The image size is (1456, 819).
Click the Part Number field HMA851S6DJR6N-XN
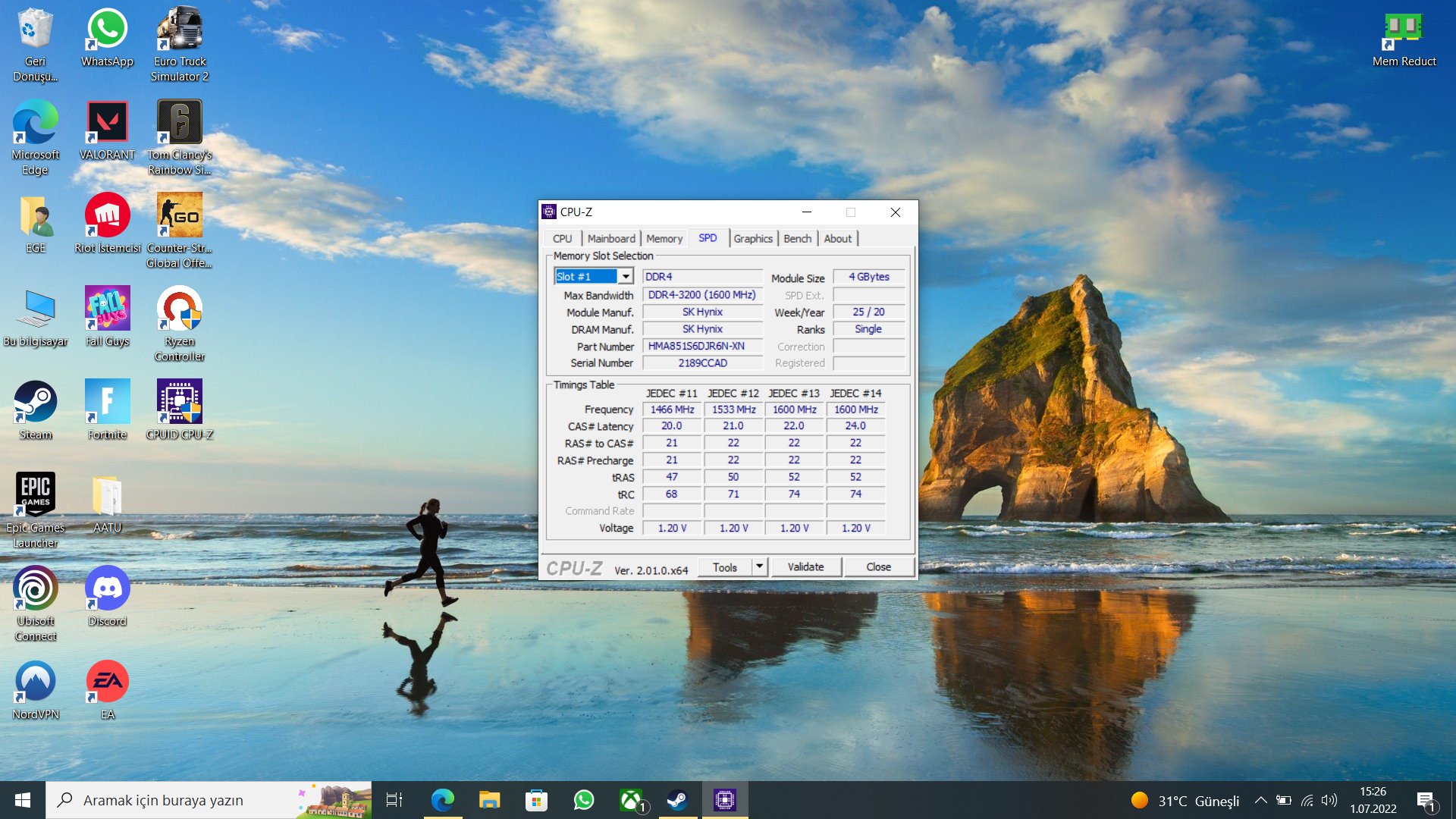(x=702, y=347)
